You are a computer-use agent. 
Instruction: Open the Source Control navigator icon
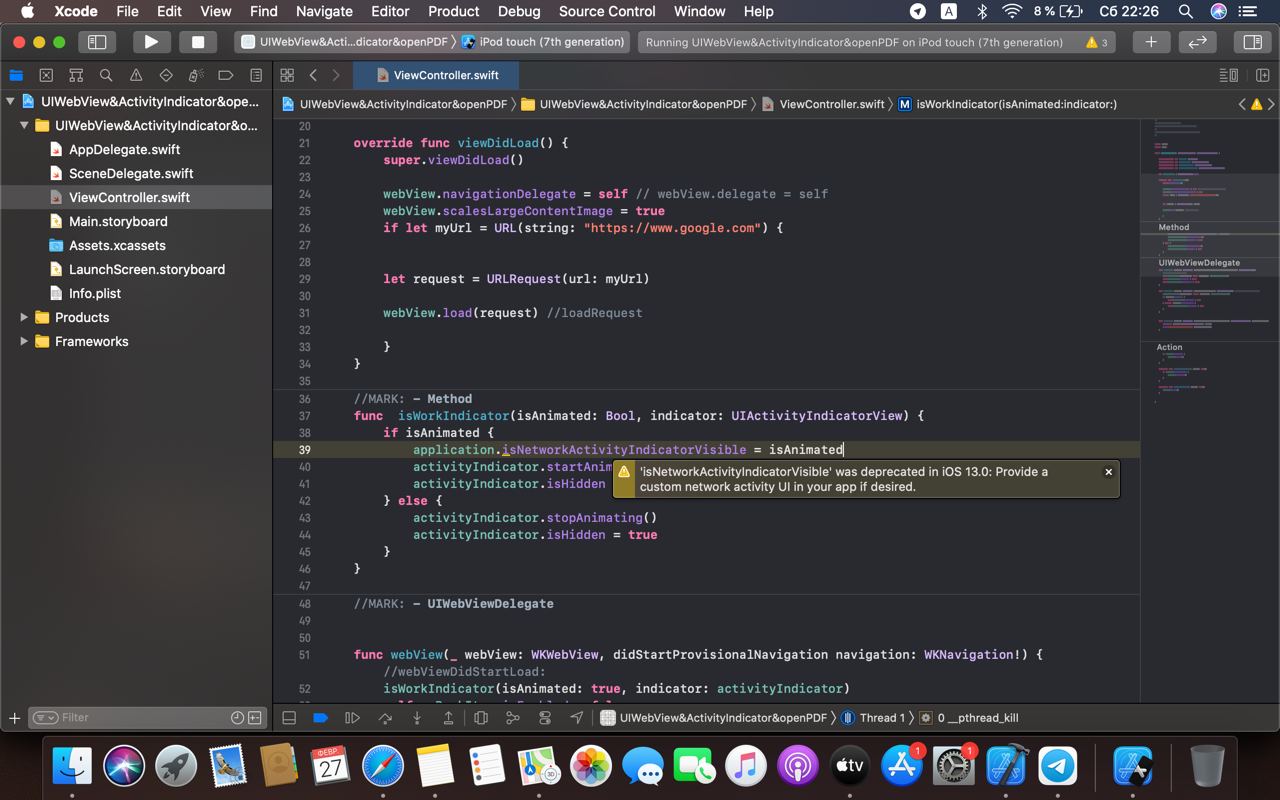[46, 75]
